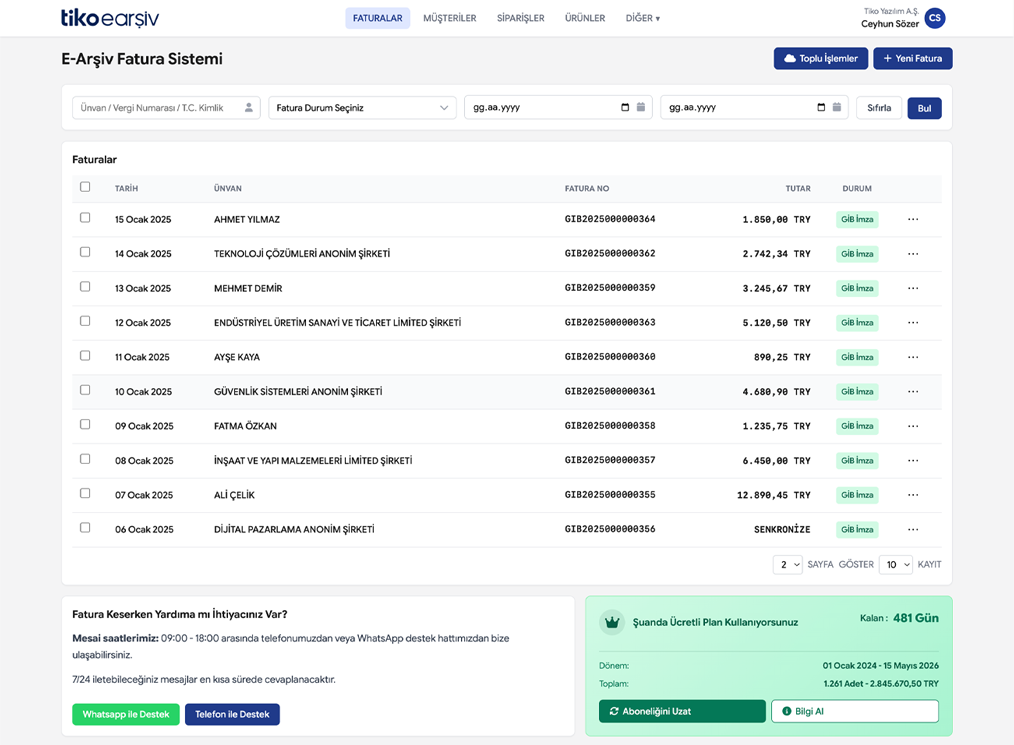Open three-dot menu for ALİ ÇELİK invoice
This screenshot has width=1014, height=745.
[912, 495]
